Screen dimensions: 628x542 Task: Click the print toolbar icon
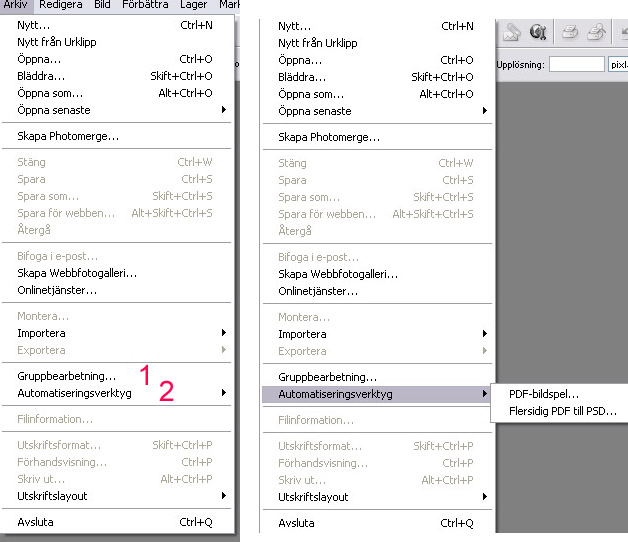pos(570,32)
